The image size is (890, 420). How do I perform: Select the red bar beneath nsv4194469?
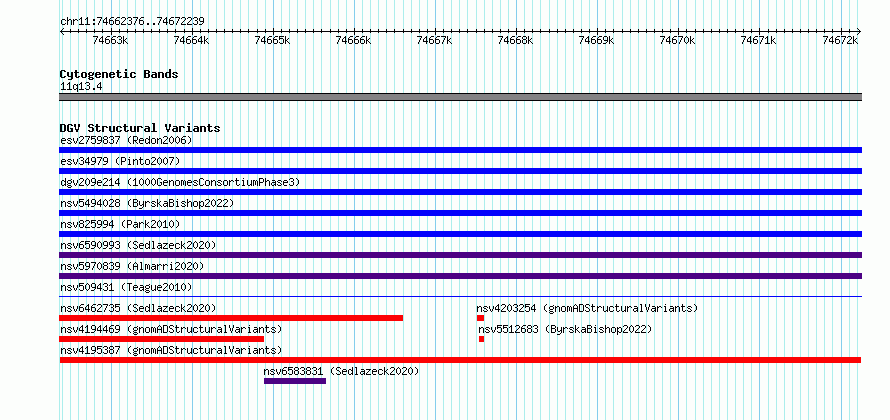coord(161,339)
